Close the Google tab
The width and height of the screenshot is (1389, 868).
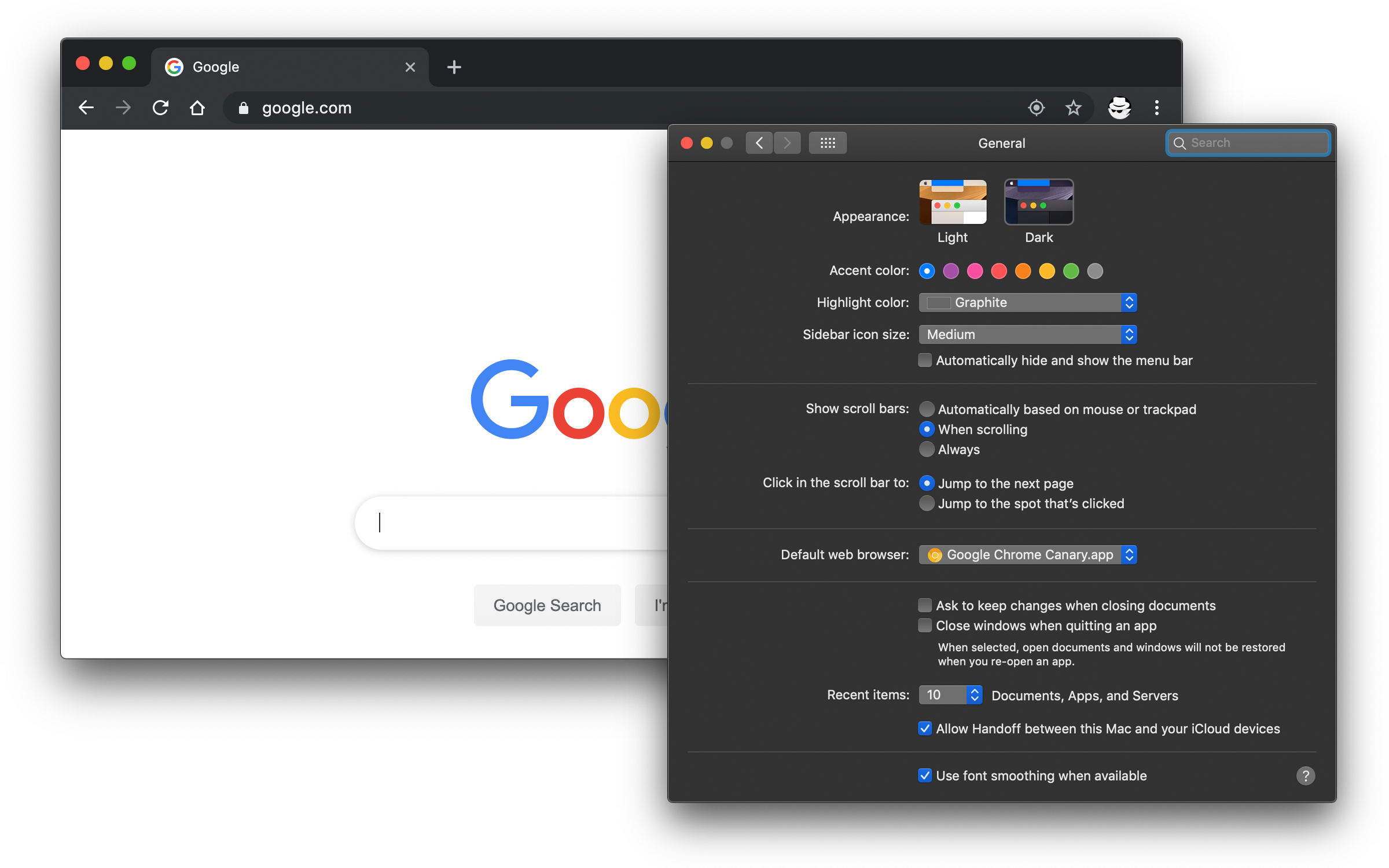pyautogui.click(x=410, y=67)
